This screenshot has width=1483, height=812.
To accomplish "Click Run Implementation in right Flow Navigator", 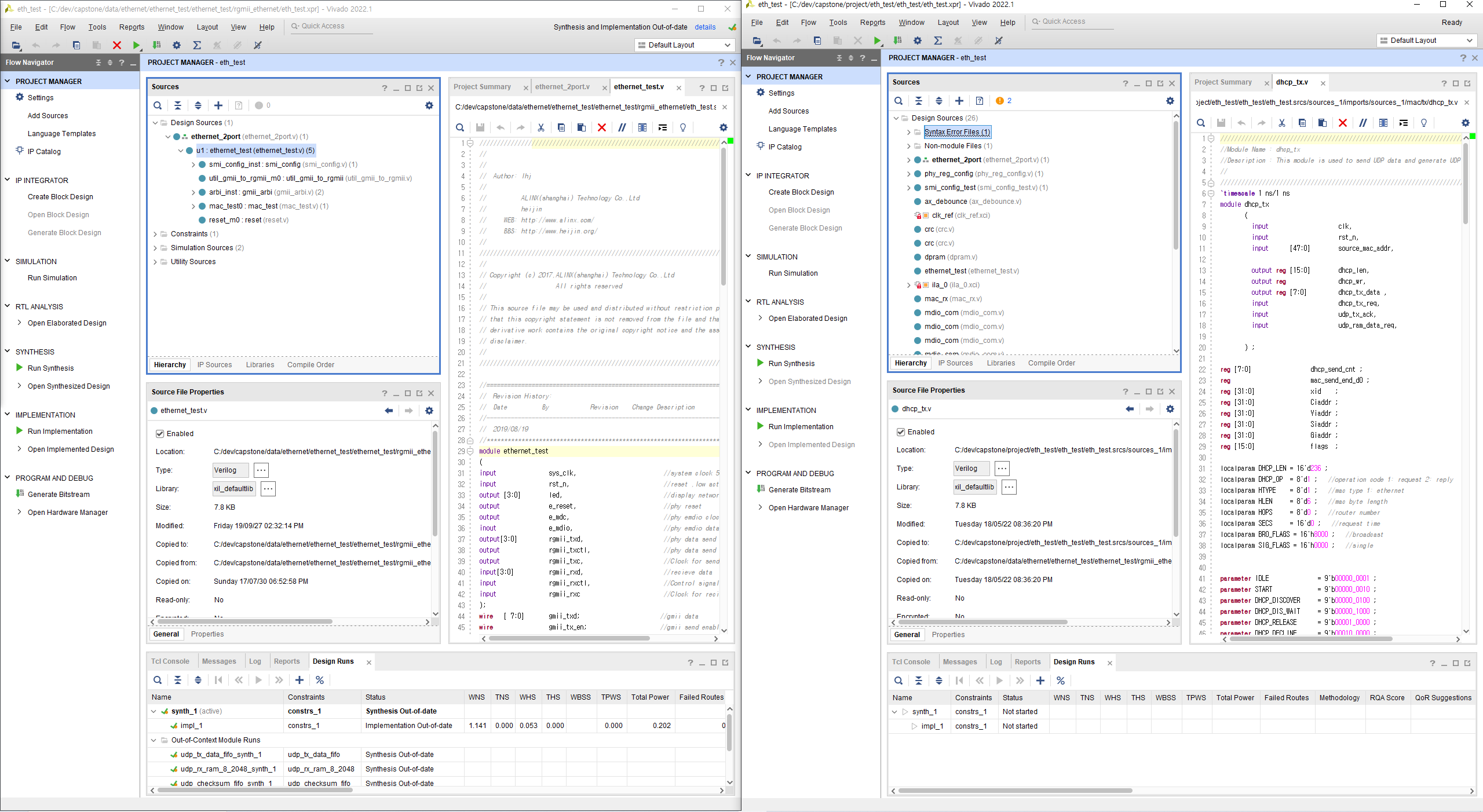I will coord(801,427).
